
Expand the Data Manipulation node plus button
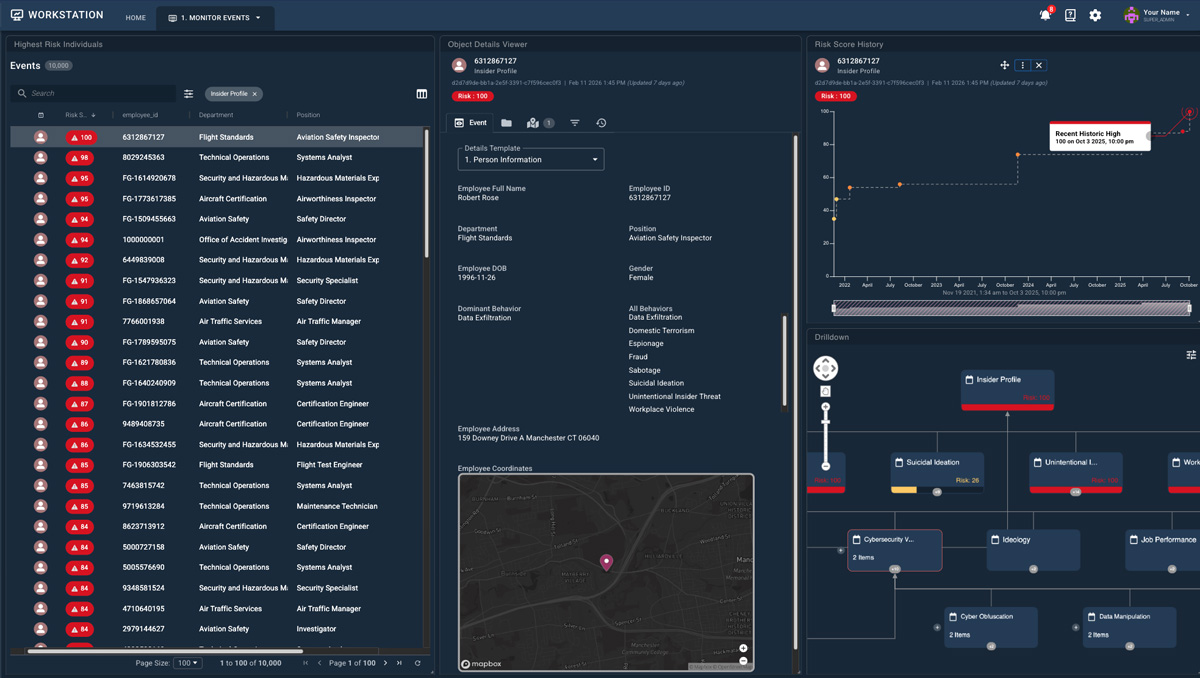pyautogui.click(x=1076, y=628)
